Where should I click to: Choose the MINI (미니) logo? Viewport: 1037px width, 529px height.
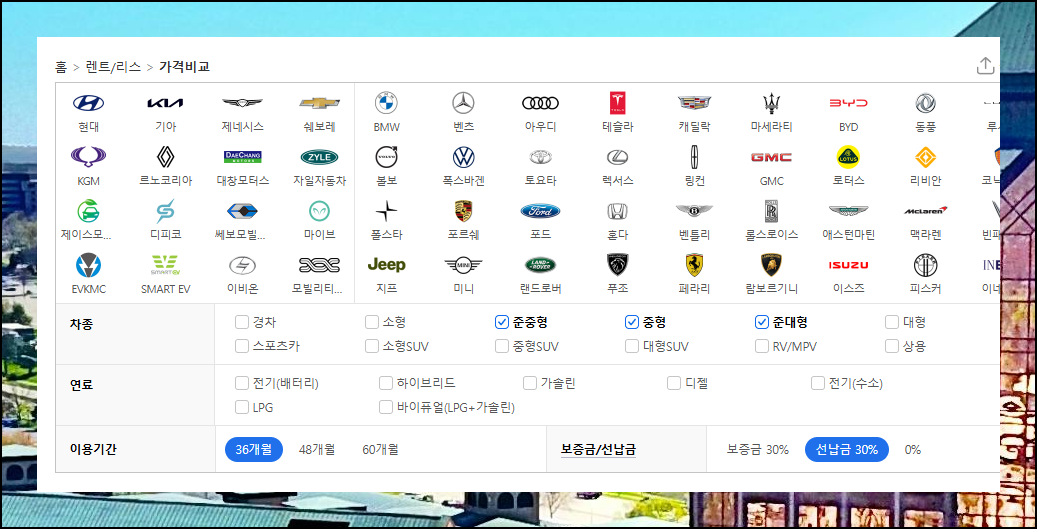coord(464,264)
